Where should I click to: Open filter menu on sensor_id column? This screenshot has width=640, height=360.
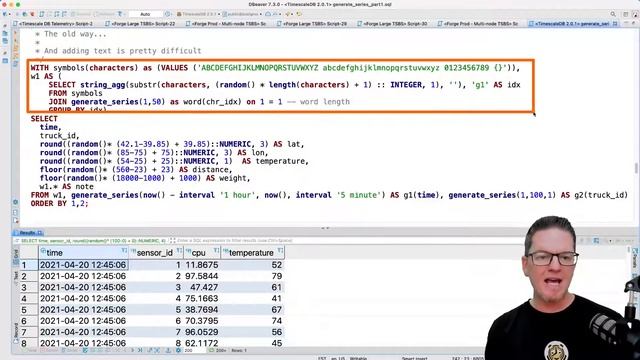coord(179,250)
